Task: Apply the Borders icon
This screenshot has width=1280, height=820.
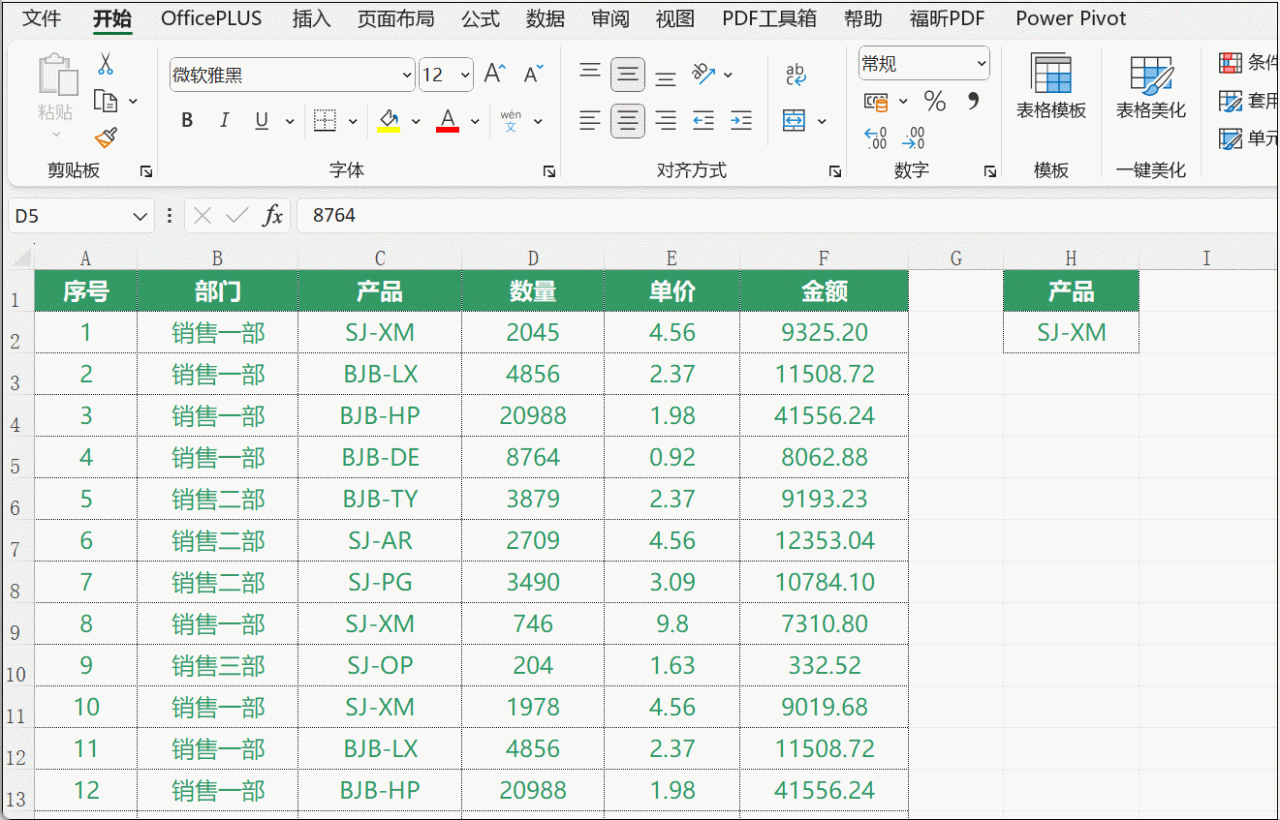Action: 325,121
